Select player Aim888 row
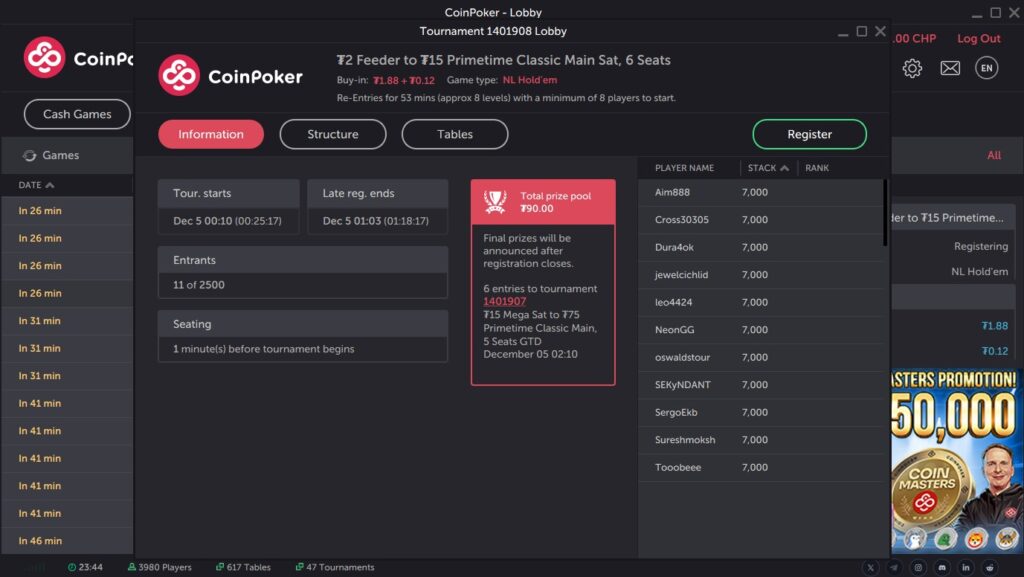Image resolution: width=1024 pixels, height=577 pixels. click(760, 193)
